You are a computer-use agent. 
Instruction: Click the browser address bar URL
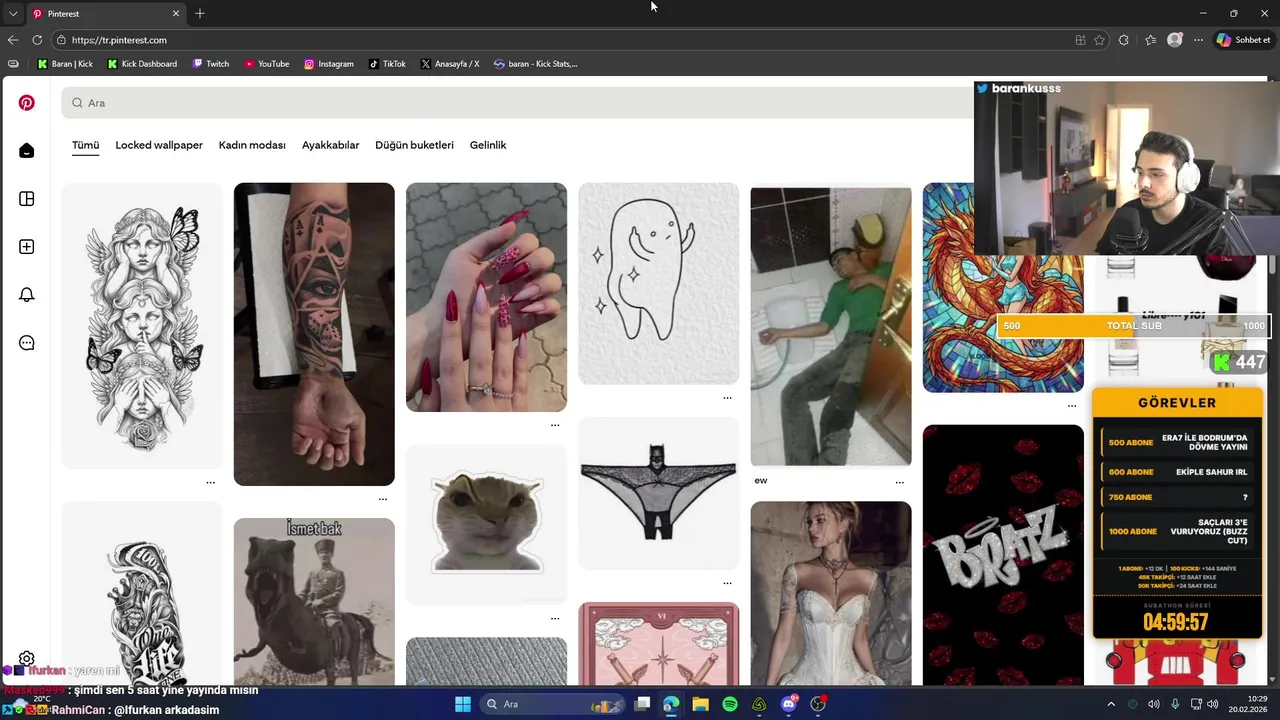tap(119, 40)
